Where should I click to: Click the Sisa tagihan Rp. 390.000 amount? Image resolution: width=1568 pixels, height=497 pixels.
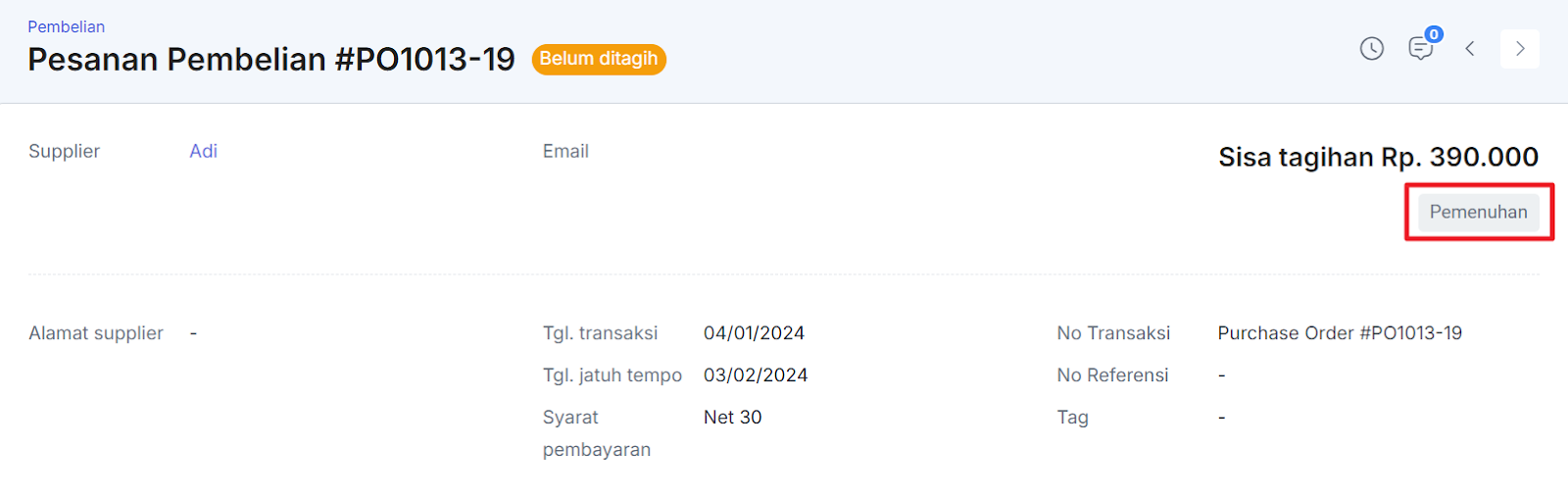[1378, 157]
